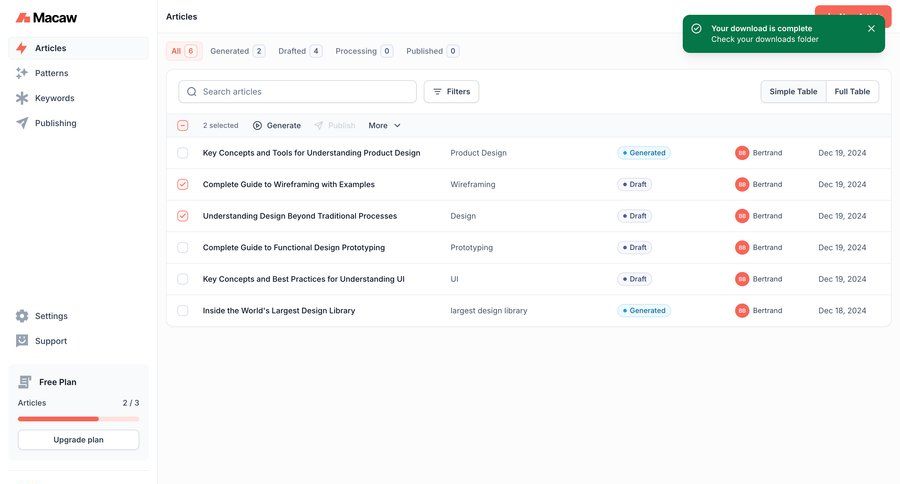Open Inside the World's Largest Design Library
The width and height of the screenshot is (900, 484).
pyautogui.click(x=279, y=311)
